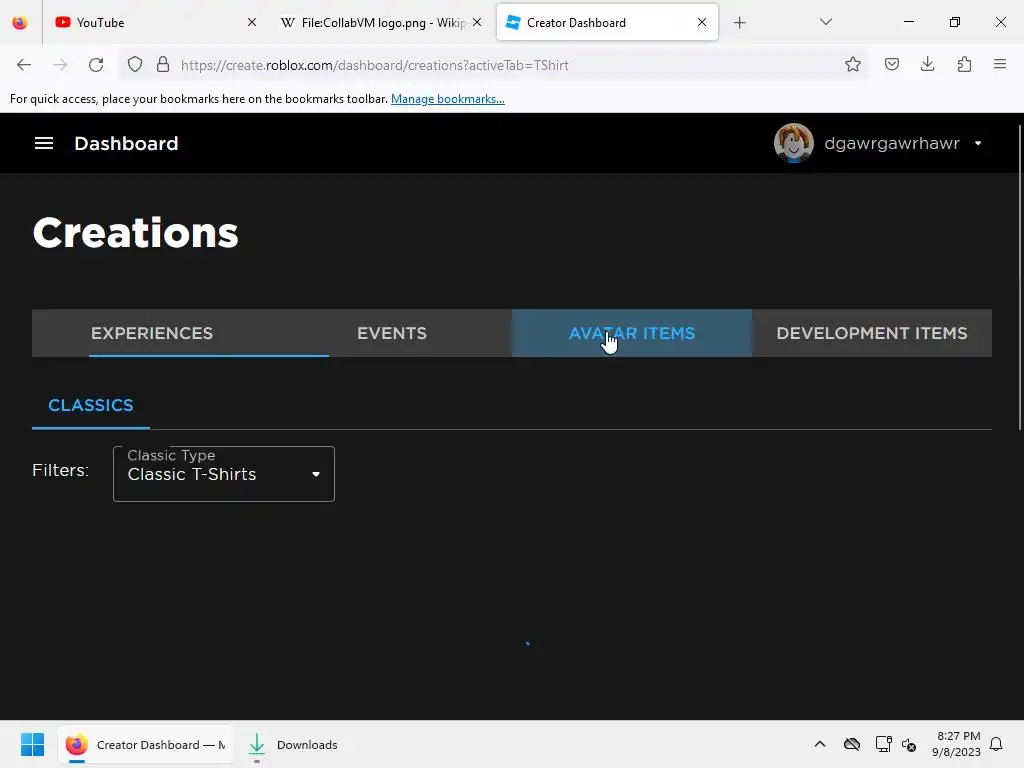Click the OneDrive cloud tray icon

click(852, 744)
